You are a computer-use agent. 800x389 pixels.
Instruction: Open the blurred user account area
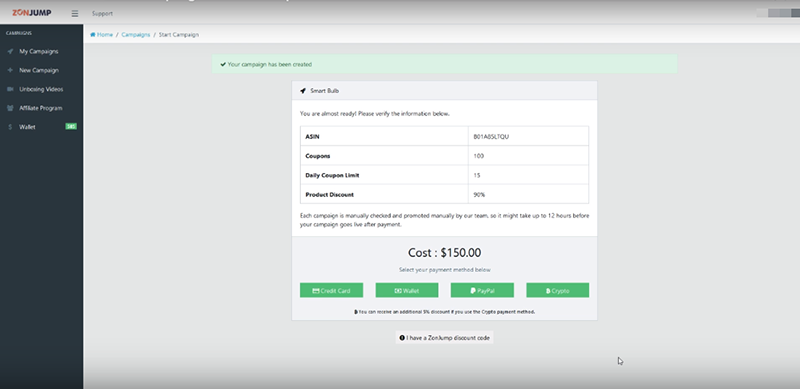778,13
